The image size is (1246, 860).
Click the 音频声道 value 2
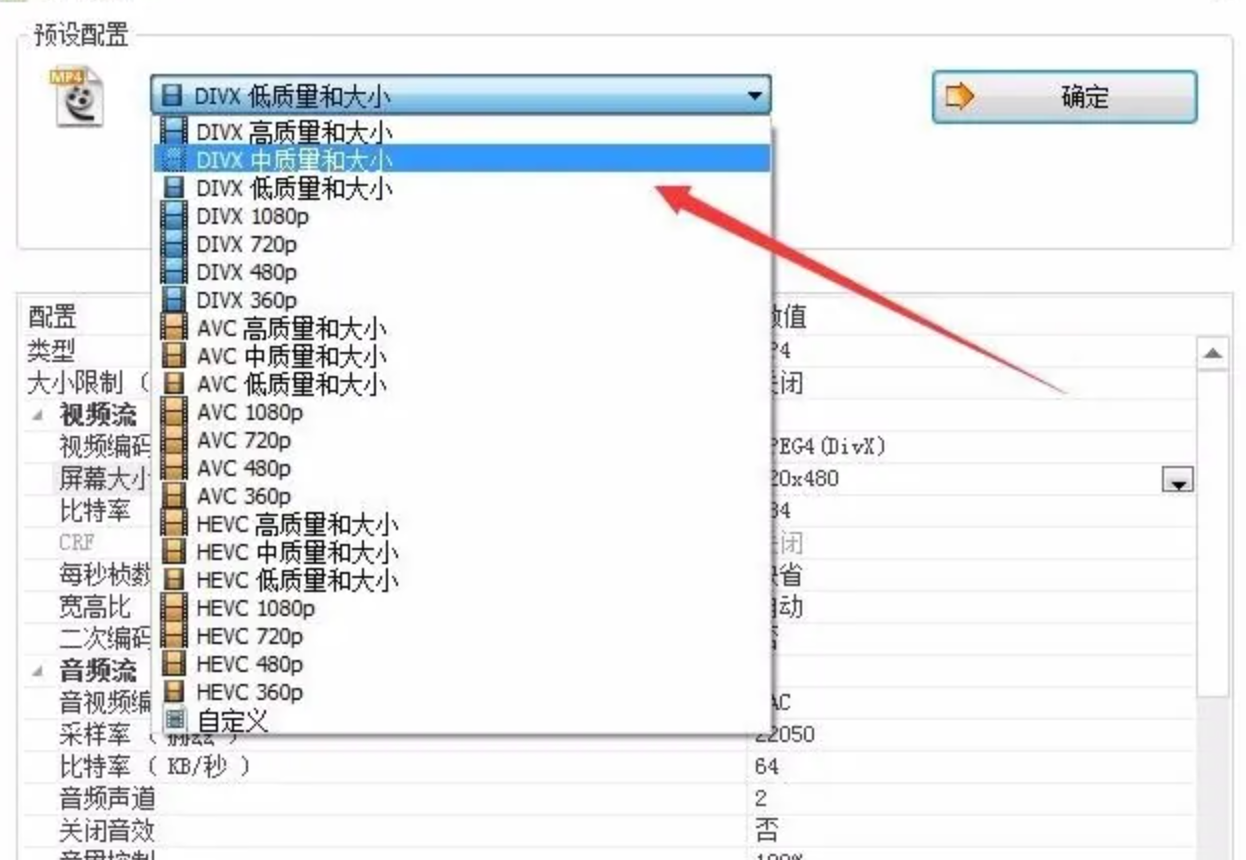pyautogui.click(x=762, y=799)
